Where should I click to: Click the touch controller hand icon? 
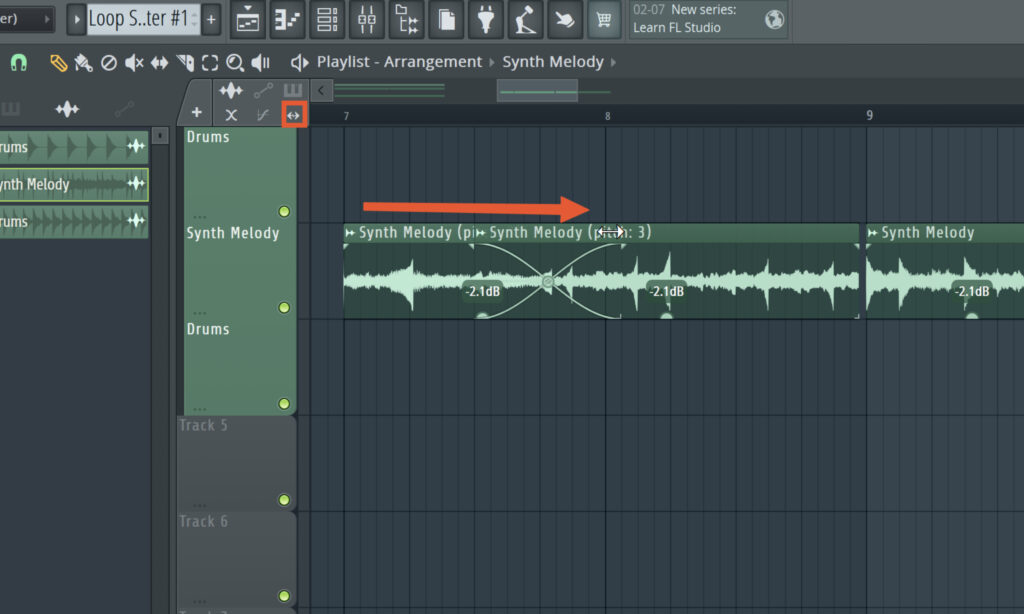pyautogui.click(x=565, y=20)
